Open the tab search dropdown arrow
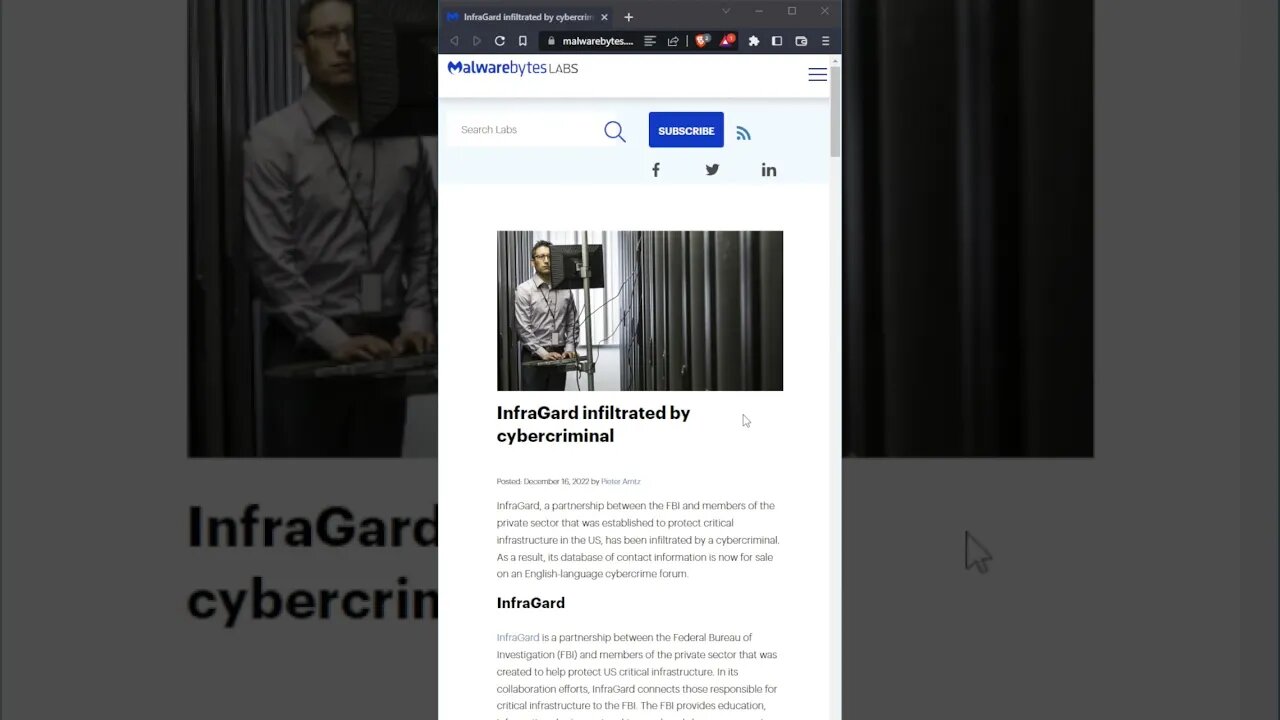1280x720 pixels. [x=726, y=11]
